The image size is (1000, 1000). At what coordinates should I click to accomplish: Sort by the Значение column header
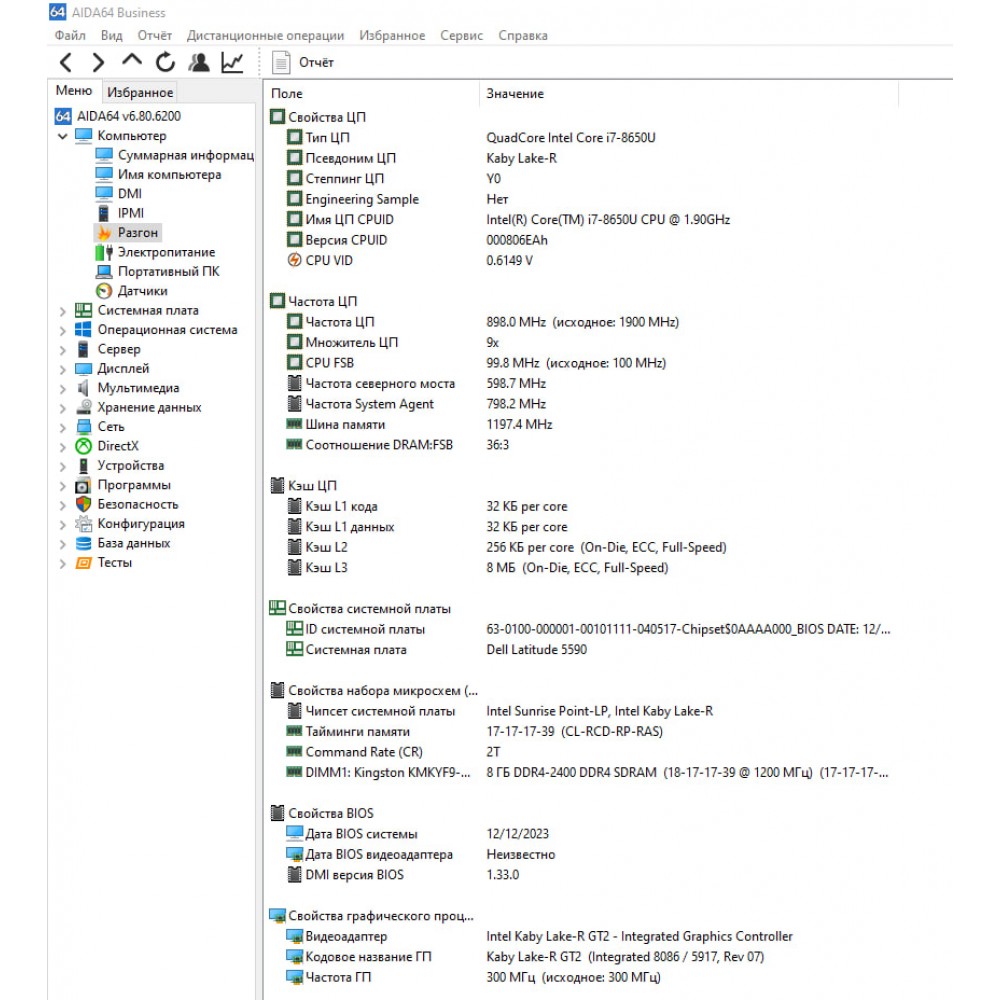688,94
